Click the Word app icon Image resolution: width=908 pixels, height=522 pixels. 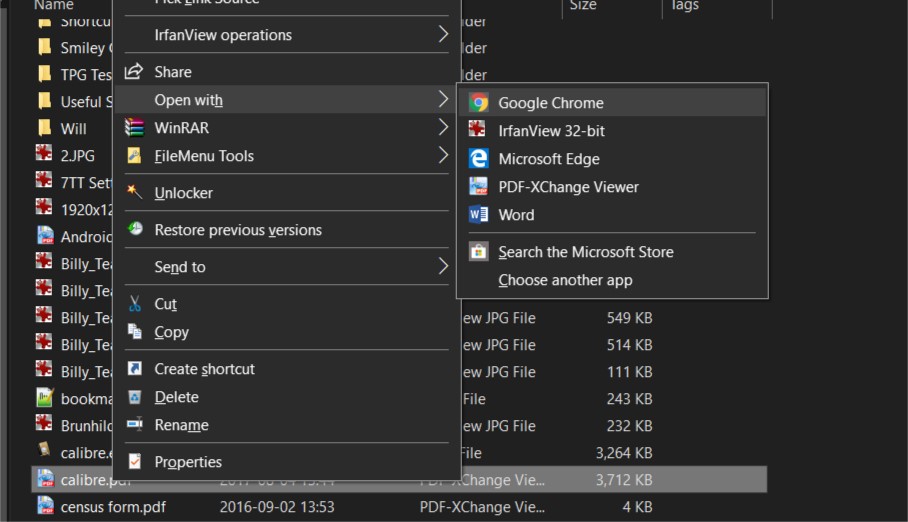coord(479,215)
